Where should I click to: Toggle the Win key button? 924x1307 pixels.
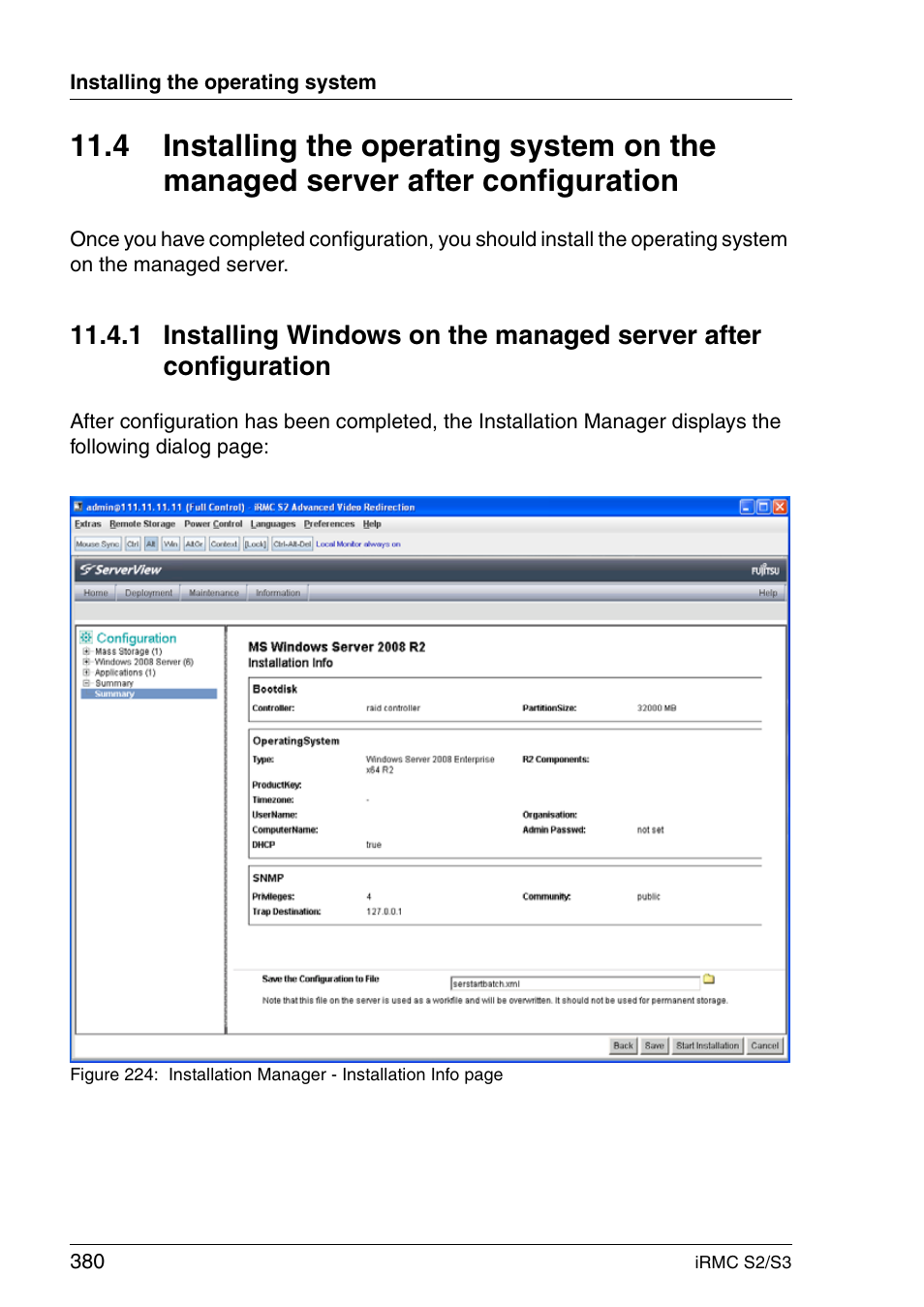click(170, 545)
